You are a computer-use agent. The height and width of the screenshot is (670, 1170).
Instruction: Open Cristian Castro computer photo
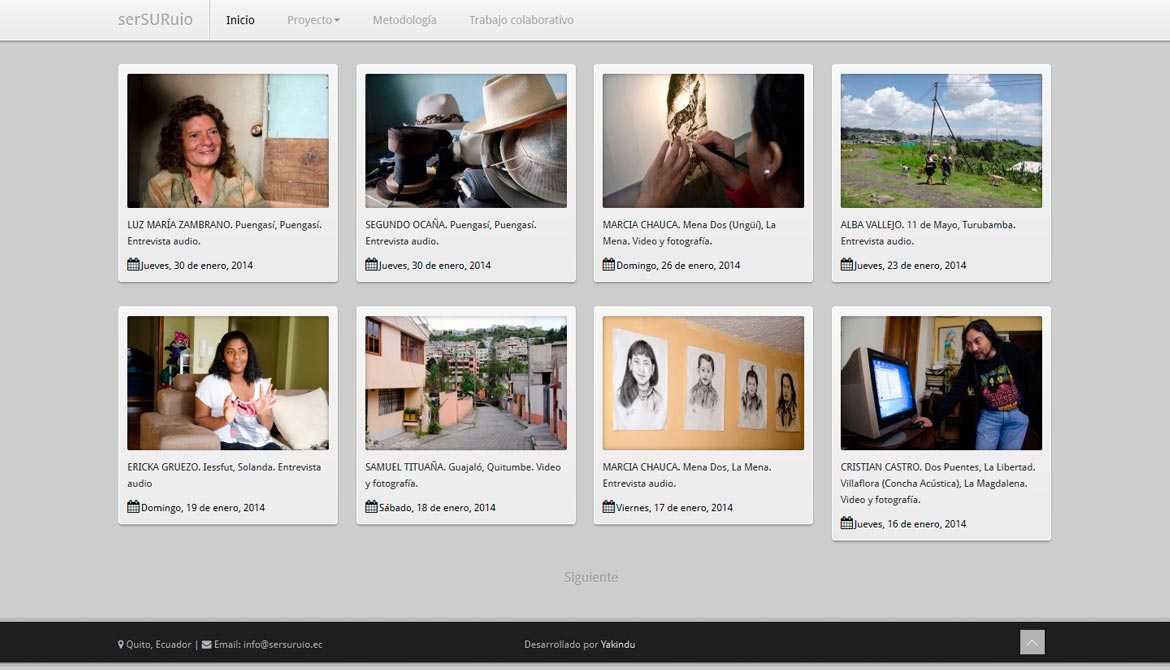[x=941, y=383]
